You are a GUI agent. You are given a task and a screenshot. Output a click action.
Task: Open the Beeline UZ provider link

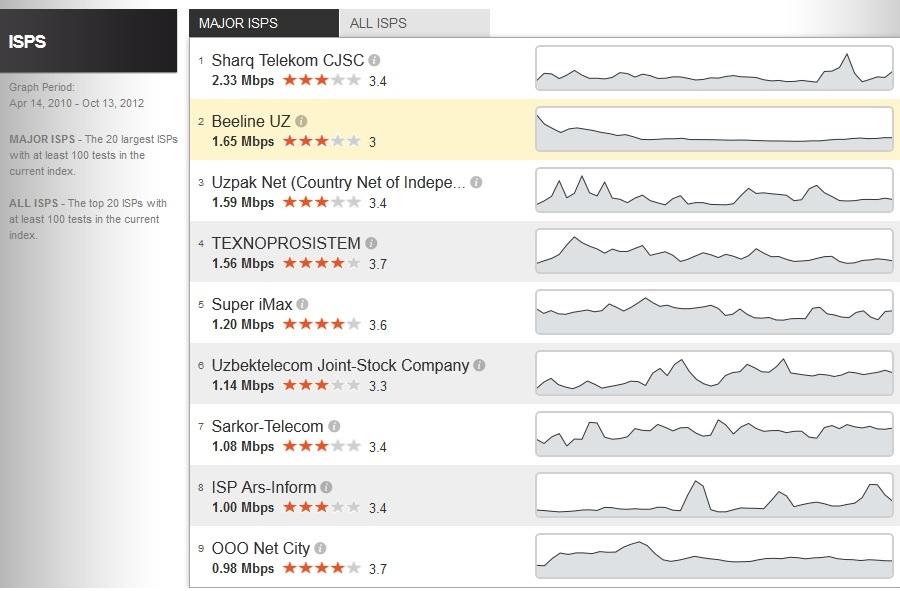point(251,121)
